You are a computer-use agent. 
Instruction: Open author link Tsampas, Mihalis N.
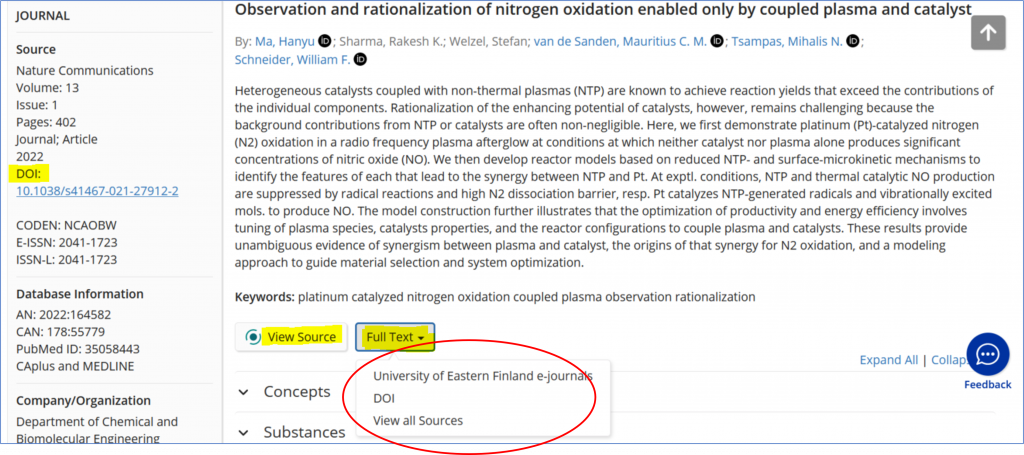pos(787,42)
